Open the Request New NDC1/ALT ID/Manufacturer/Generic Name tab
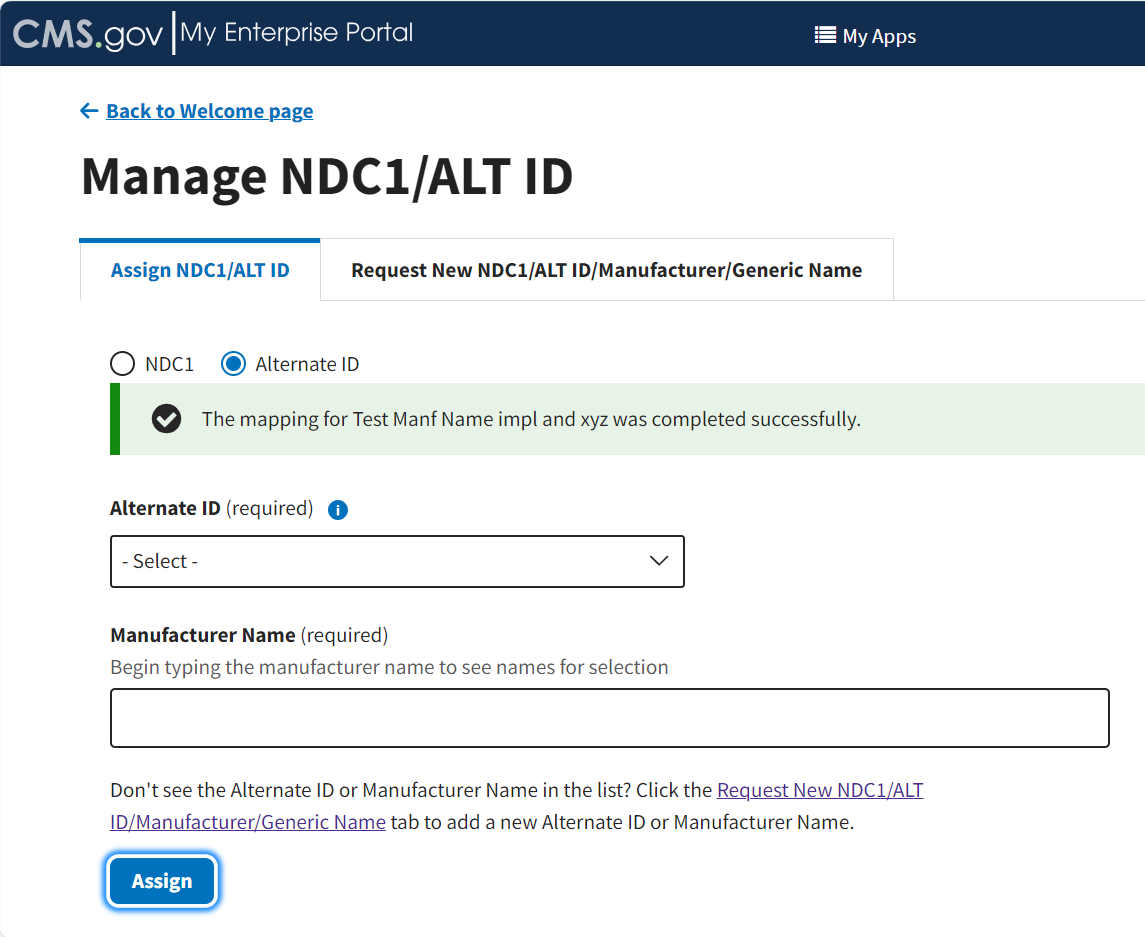 (606, 270)
